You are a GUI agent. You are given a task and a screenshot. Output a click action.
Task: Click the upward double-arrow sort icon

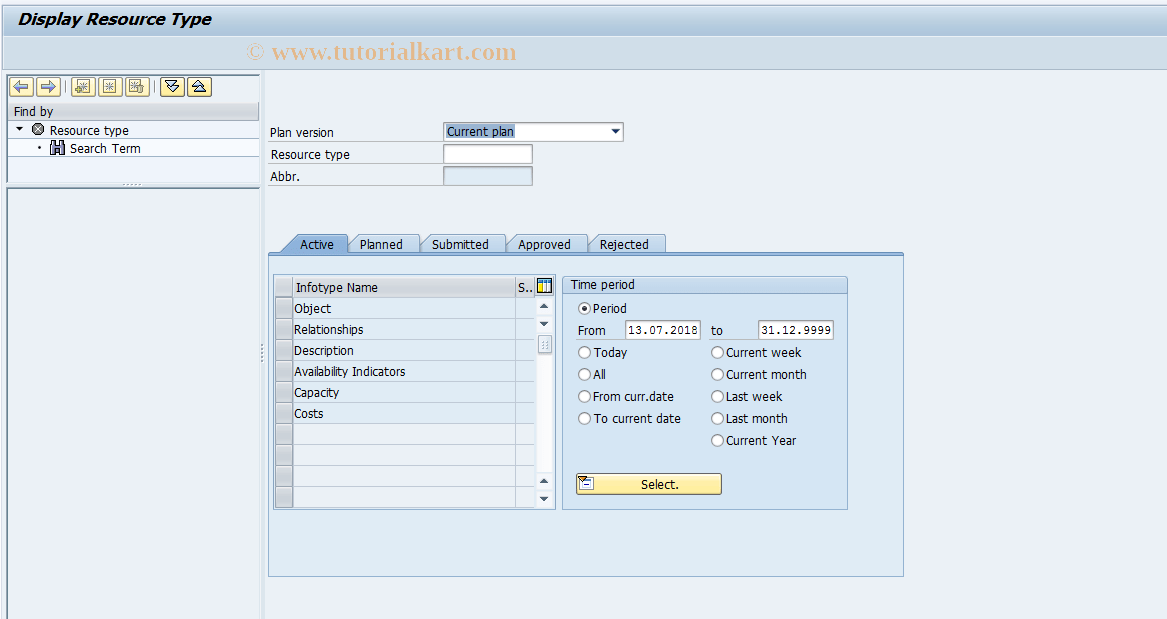click(198, 86)
